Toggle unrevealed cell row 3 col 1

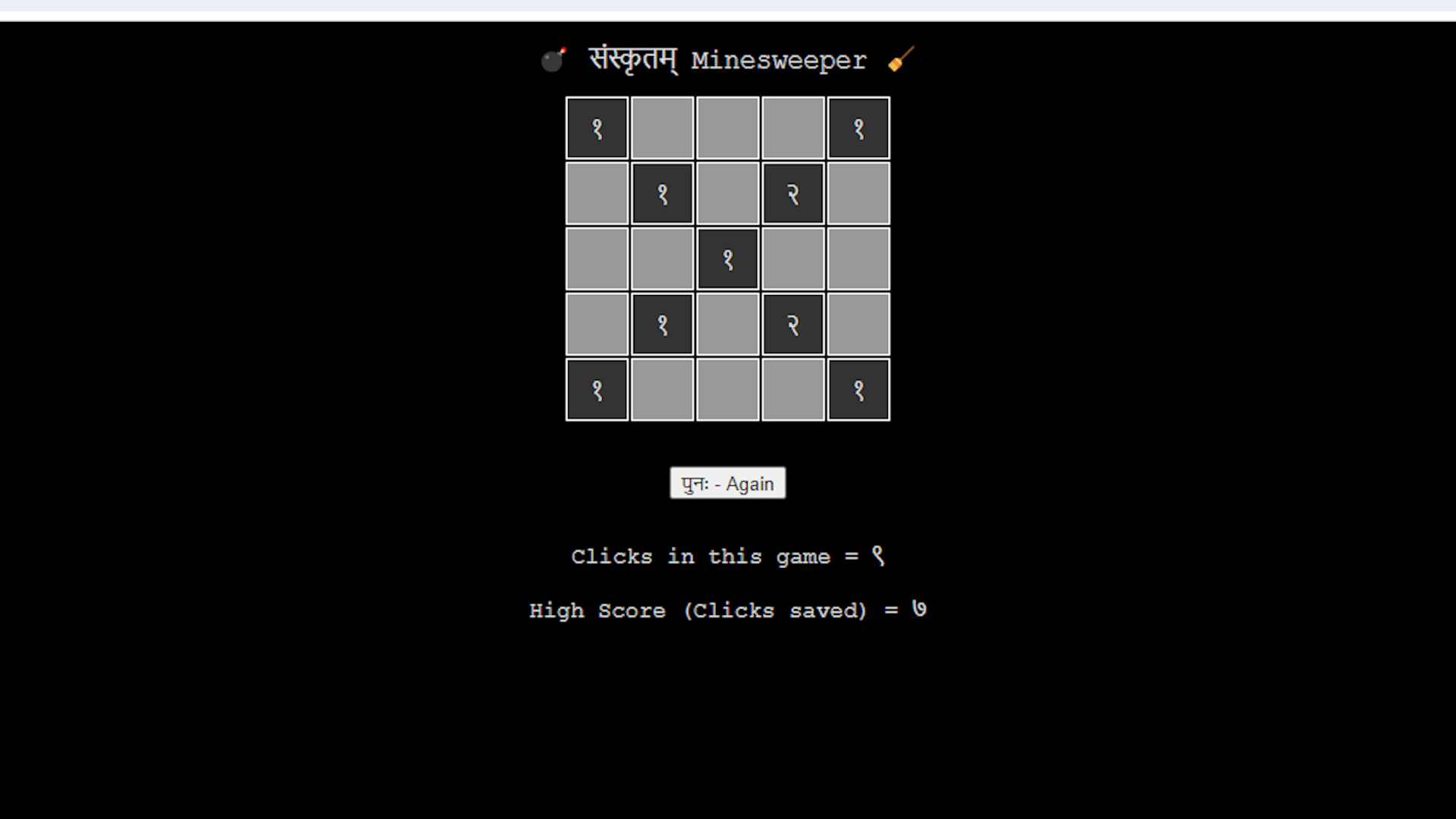[597, 258]
